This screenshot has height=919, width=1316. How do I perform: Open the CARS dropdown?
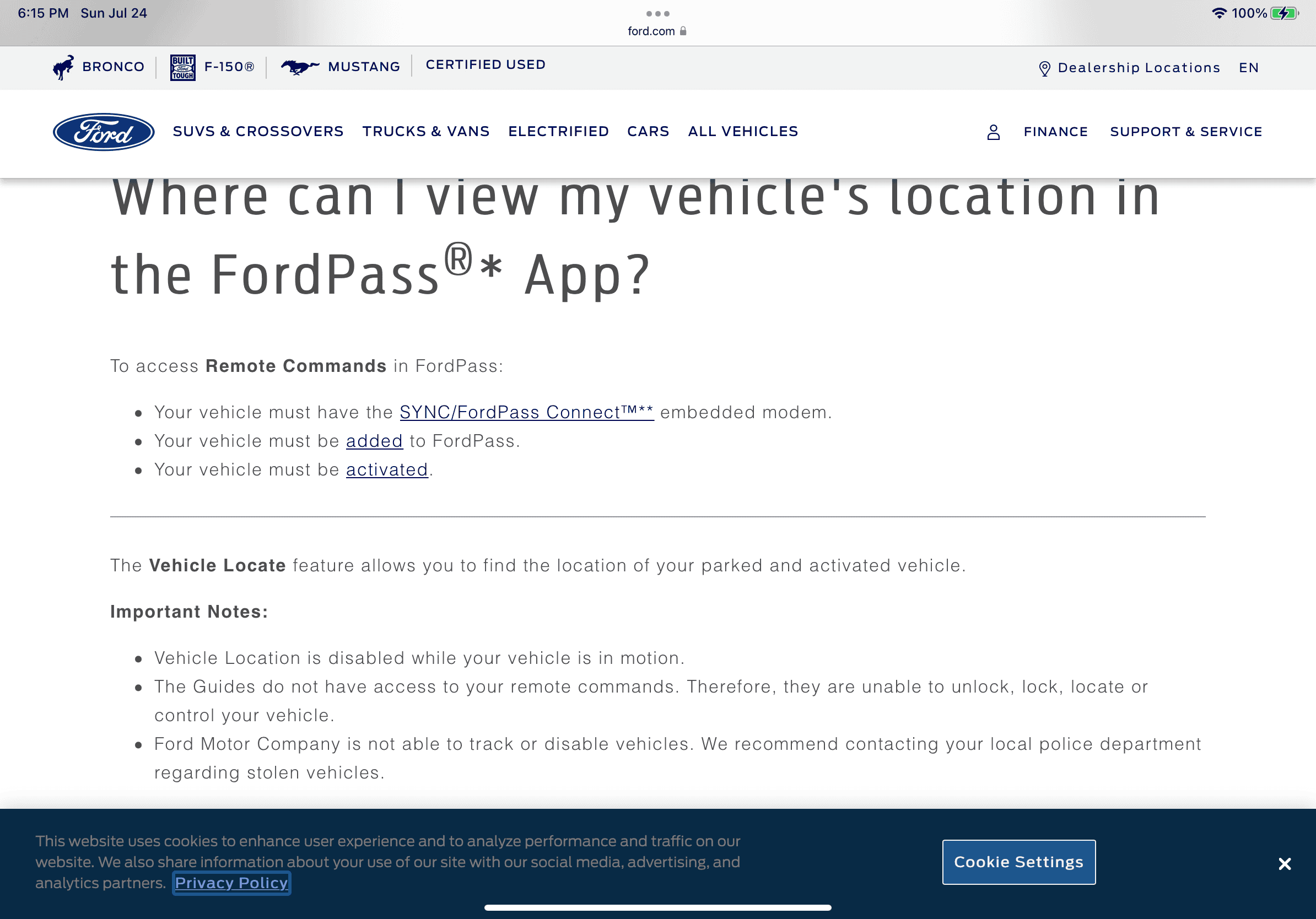[648, 131]
